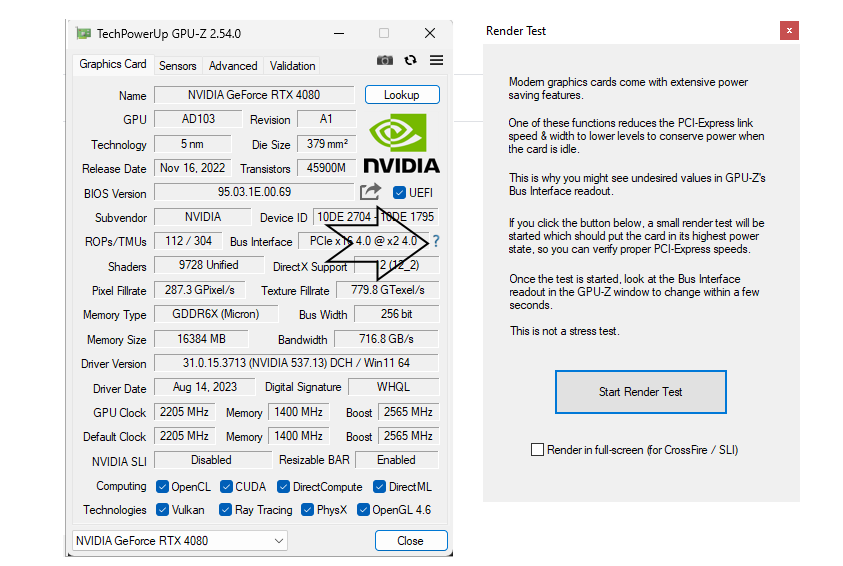The width and height of the screenshot is (843, 566).
Task: Click the BIOS Version field 95.03.1E.00.69
Action: [x=254, y=191]
